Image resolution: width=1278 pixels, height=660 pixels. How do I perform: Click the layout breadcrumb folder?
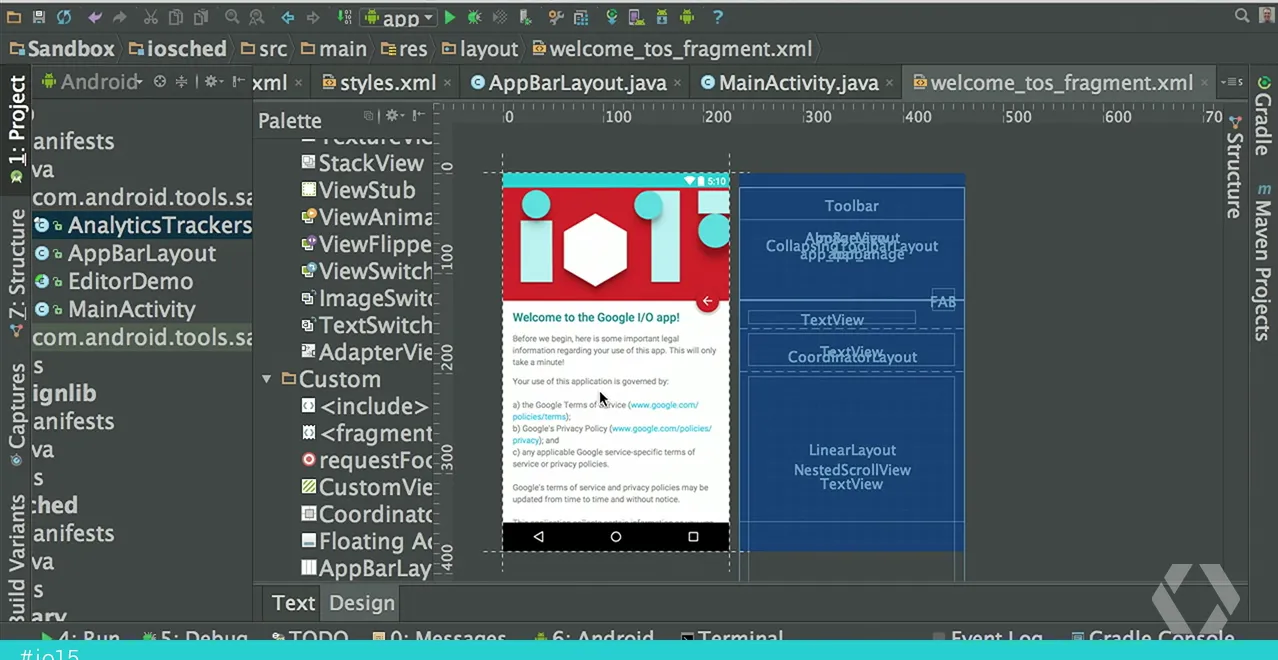point(478,49)
